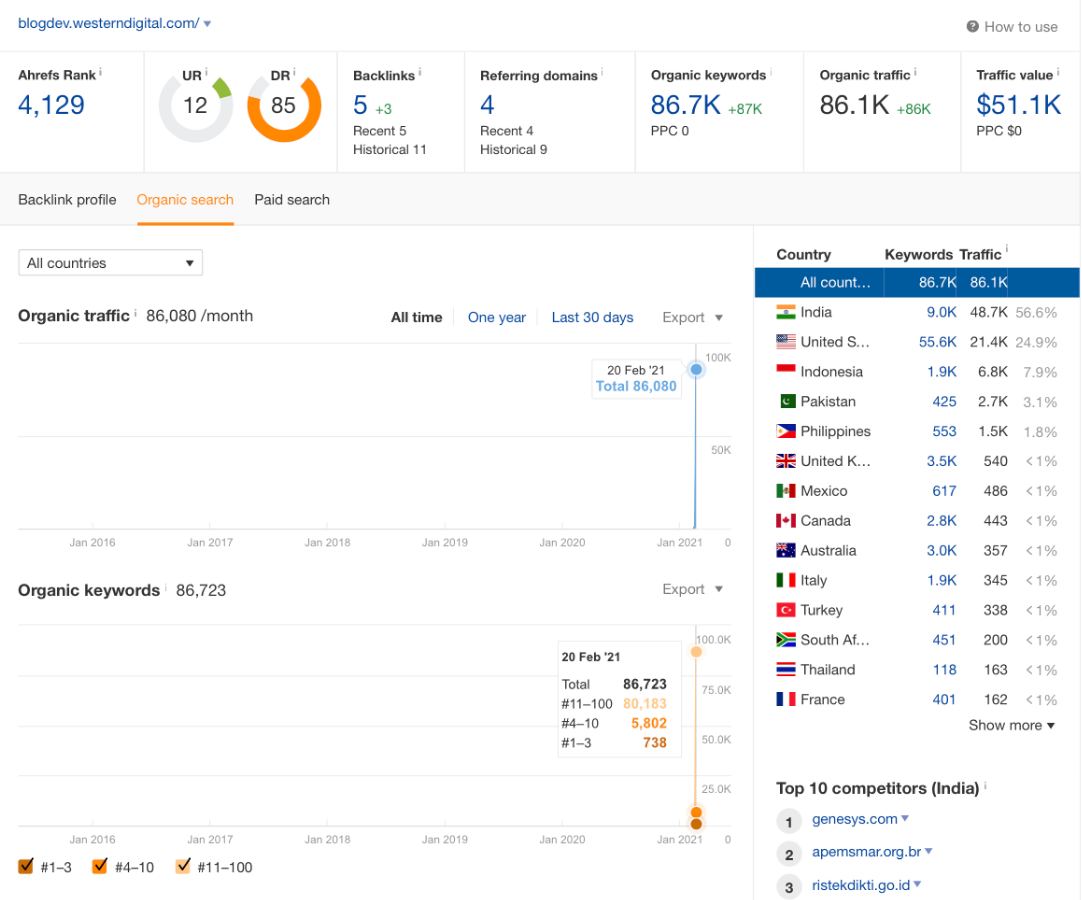
Task: Click the Philippines flag icon
Action: tap(785, 431)
